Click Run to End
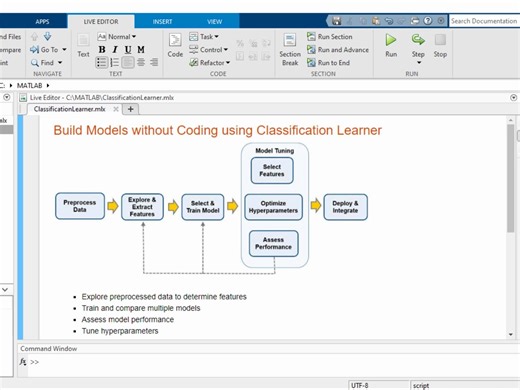Image resolution: width=520 pixels, height=390 pixels. (x=328, y=63)
